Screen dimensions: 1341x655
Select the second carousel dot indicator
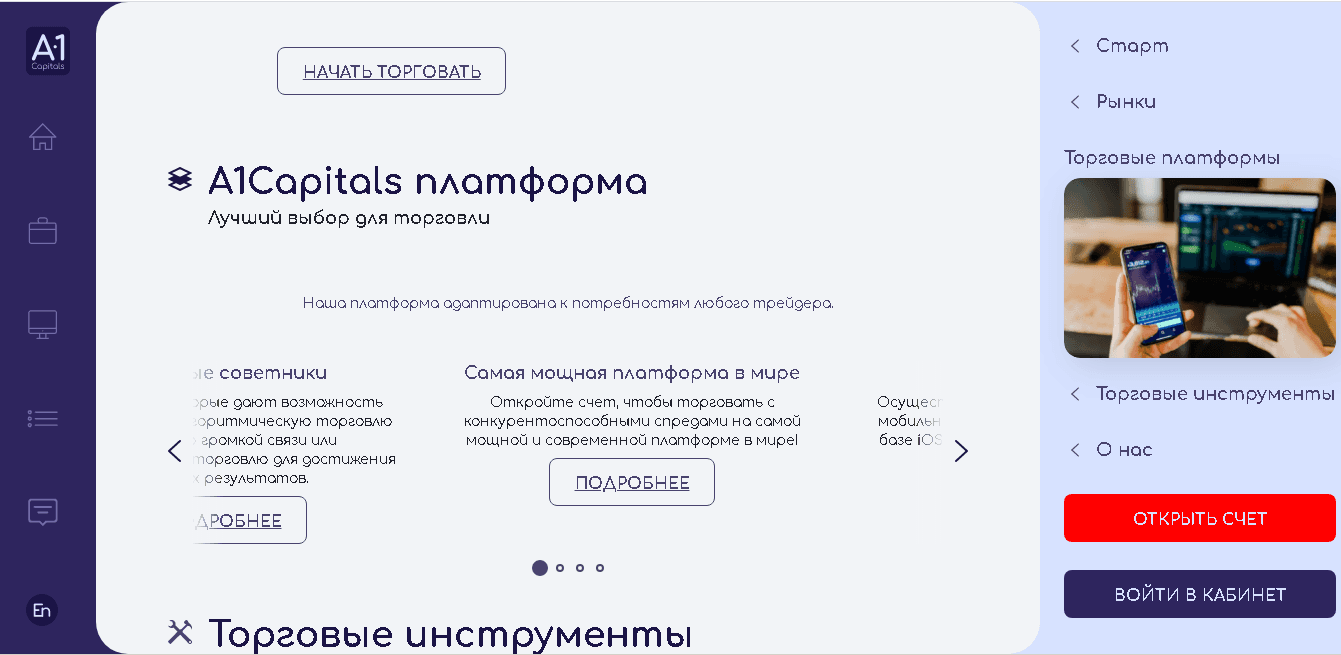coord(560,568)
